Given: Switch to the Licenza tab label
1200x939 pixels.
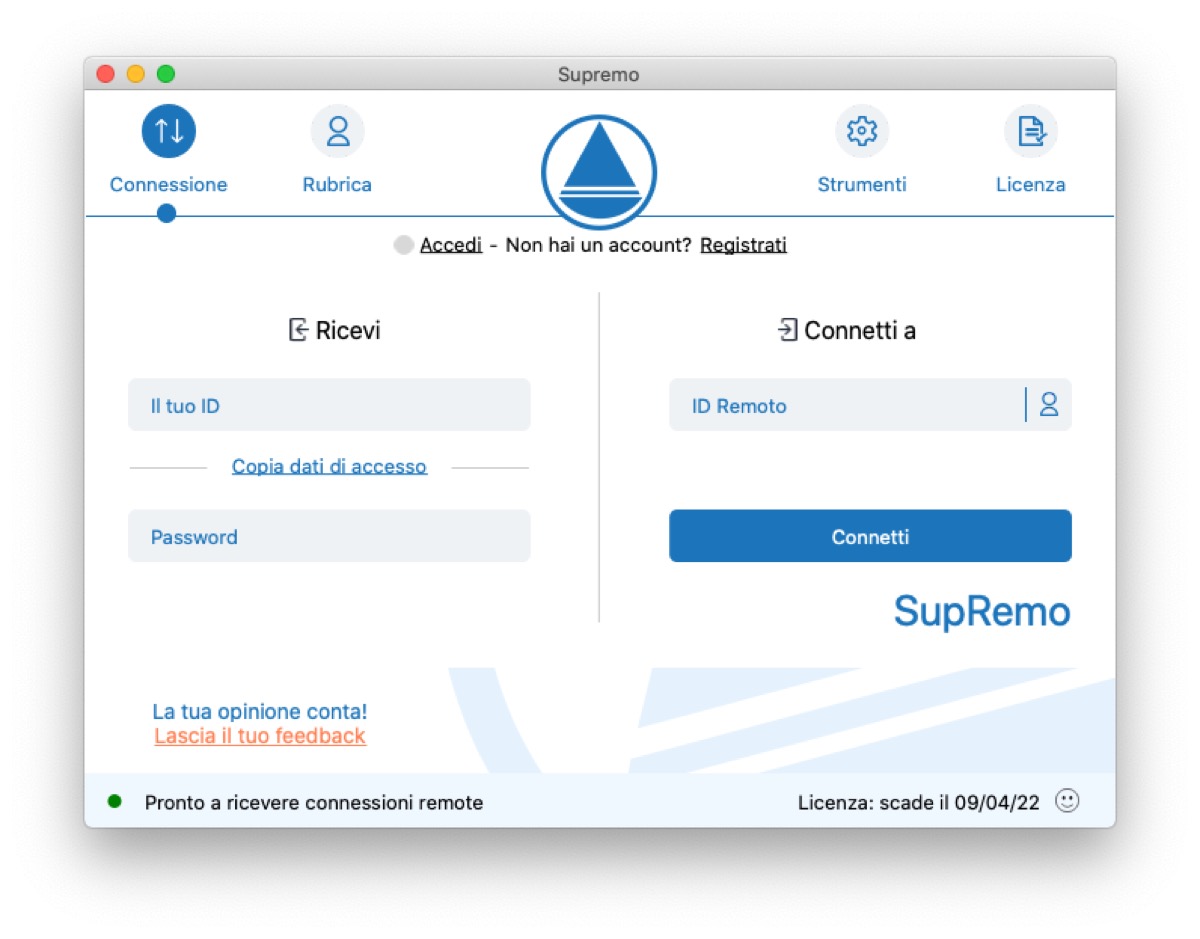Looking at the screenshot, I should pos(1031,185).
